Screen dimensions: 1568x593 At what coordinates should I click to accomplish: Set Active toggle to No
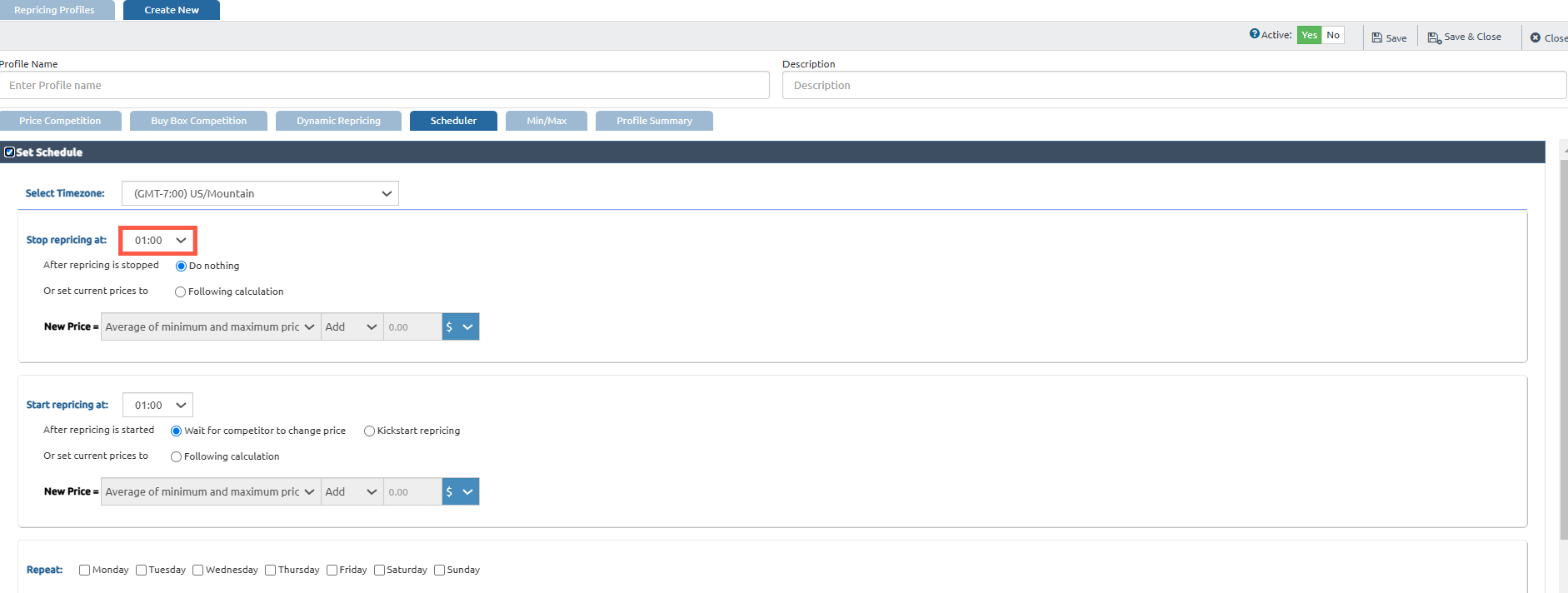coord(1333,35)
